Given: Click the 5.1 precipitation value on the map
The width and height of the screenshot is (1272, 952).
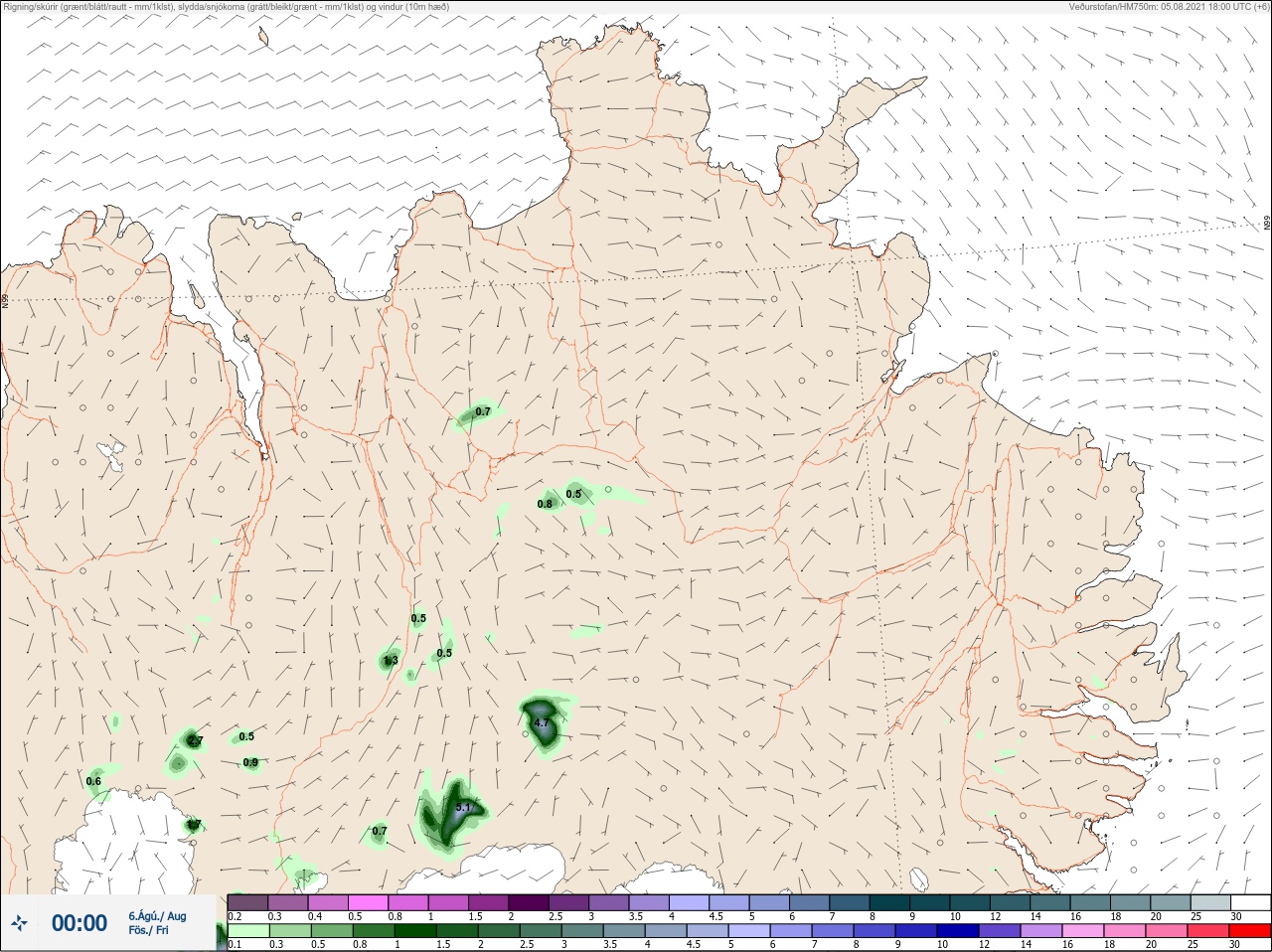Looking at the screenshot, I should pyautogui.click(x=463, y=808).
